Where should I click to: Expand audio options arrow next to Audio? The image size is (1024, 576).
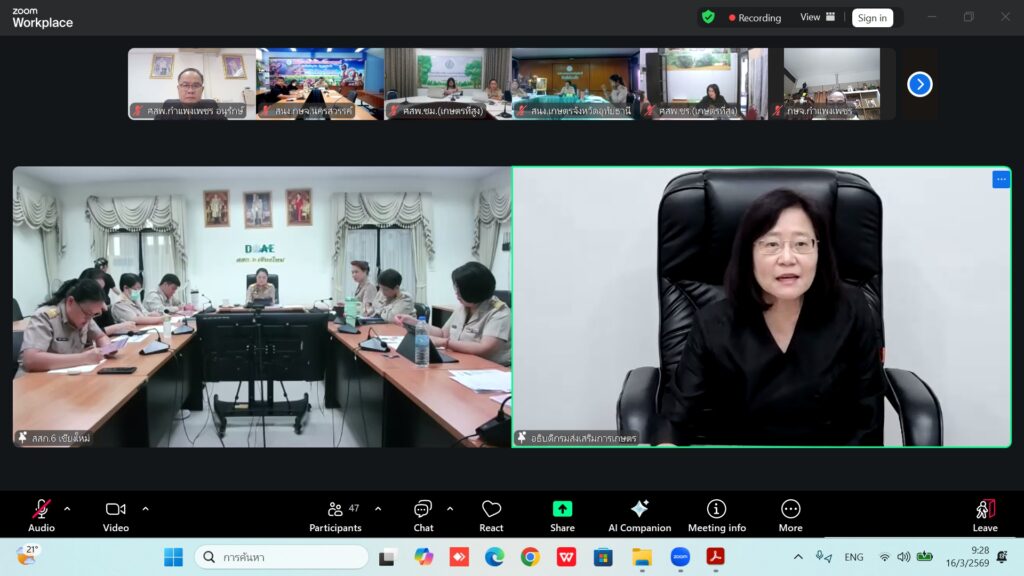coord(67,508)
